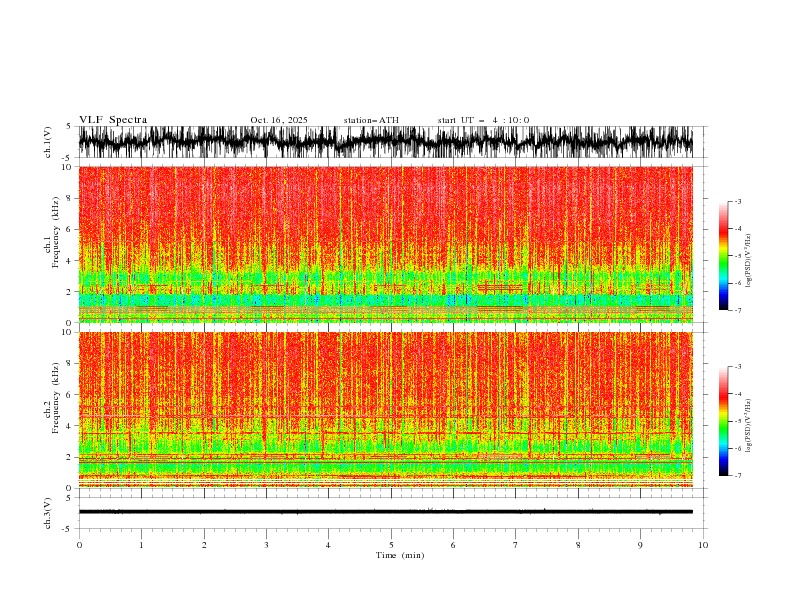Image resolution: width=792 pixels, height=612 pixels.
Task: Click the "Time (min)" axis label
Action: (400, 555)
